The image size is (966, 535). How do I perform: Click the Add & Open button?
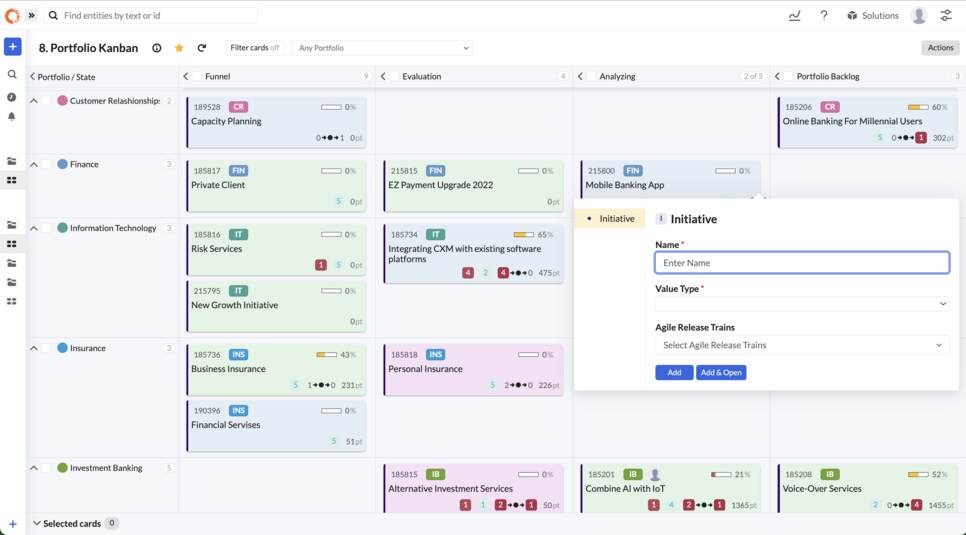click(721, 372)
